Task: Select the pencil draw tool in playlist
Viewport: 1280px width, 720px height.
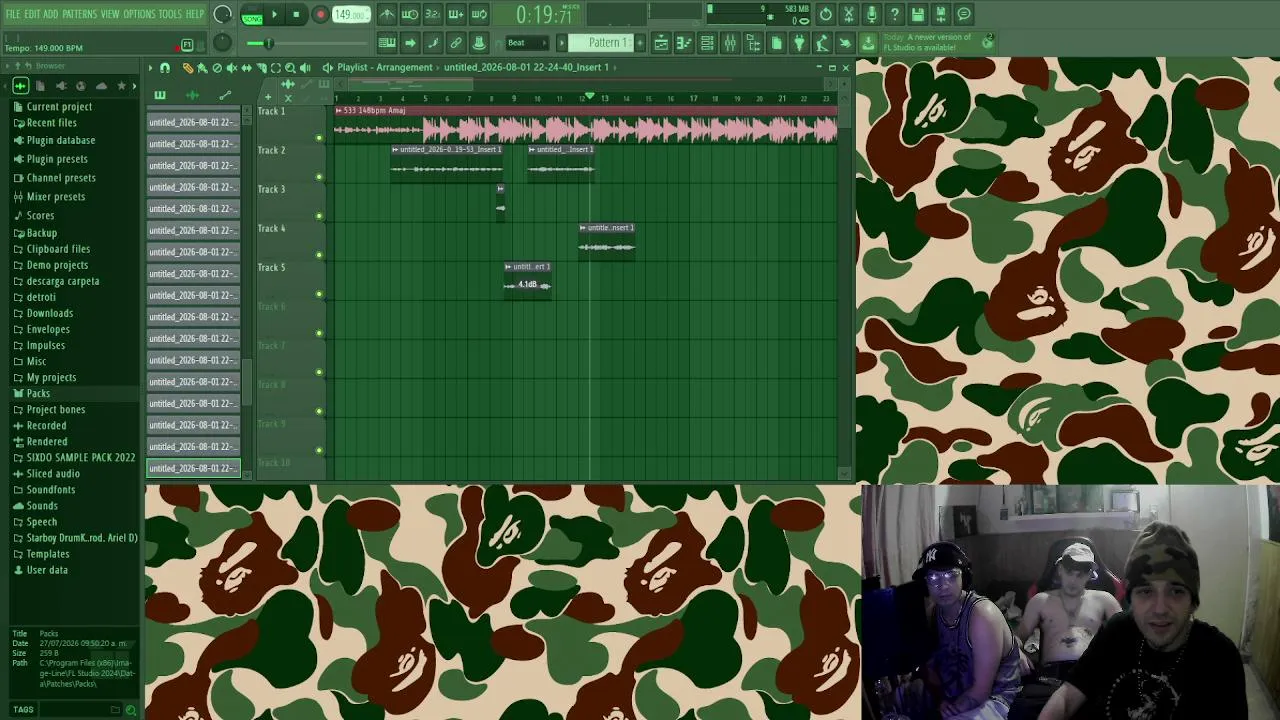Action: click(x=187, y=67)
